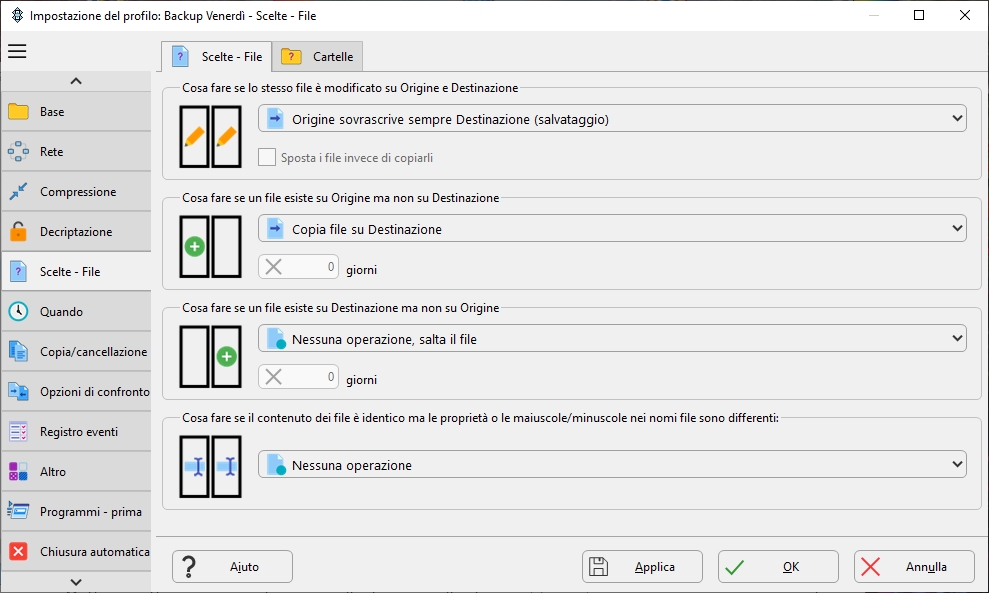Switch to the Cartelle tab

click(318, 57)
